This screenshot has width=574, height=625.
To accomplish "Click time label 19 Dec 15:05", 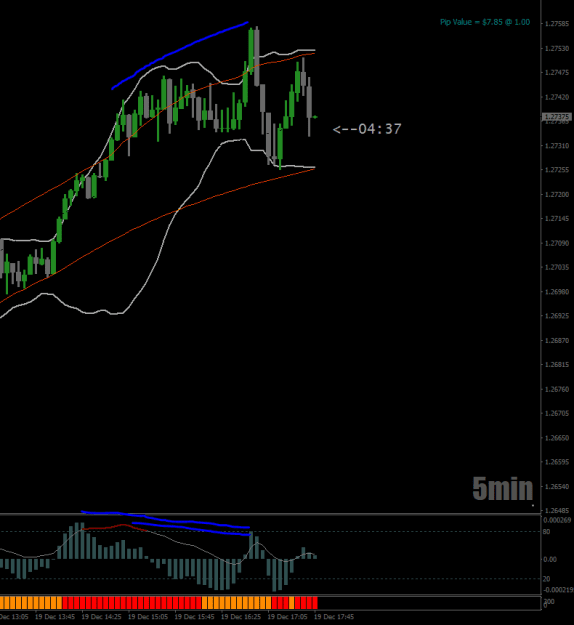I will pyautogui.click(x=148, y=617).
